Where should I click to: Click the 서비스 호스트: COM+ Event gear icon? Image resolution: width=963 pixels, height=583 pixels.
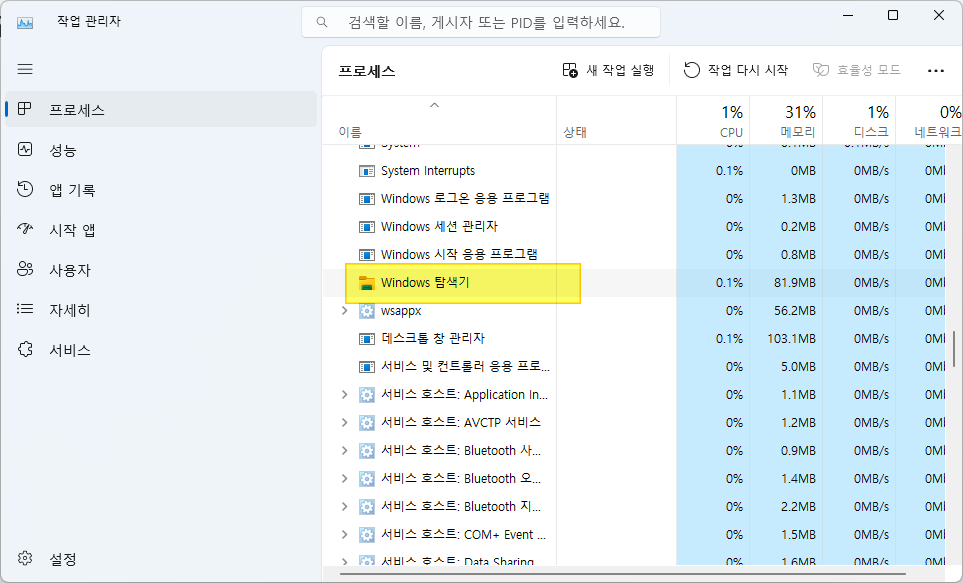(x=367, y=534)
